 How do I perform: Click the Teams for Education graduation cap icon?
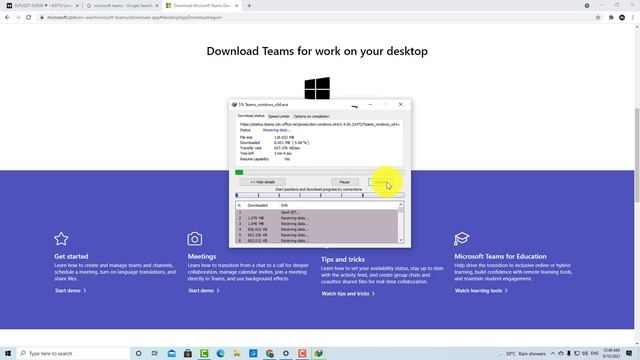click(462, 239)
